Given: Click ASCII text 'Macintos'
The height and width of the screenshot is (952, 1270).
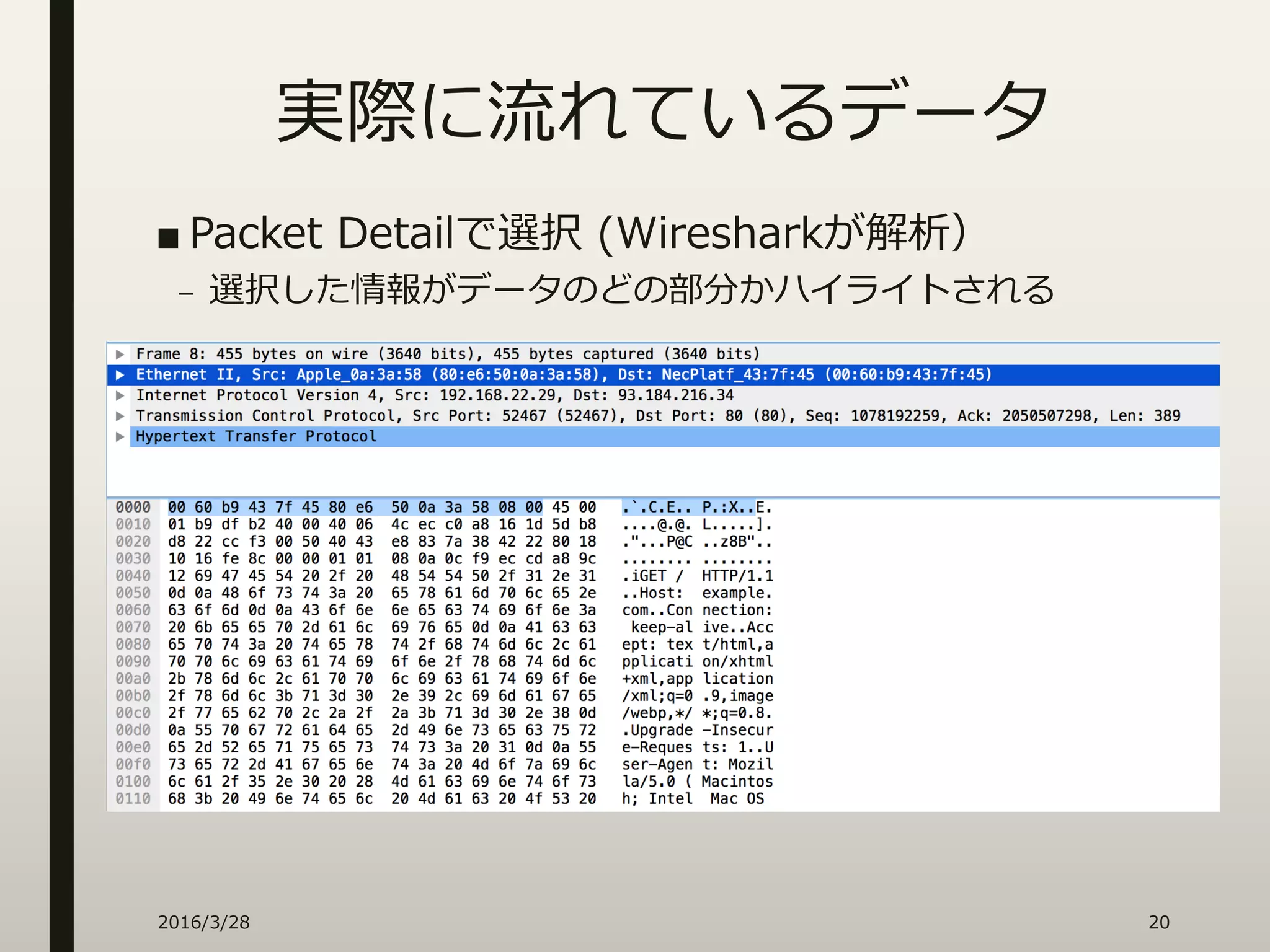Looking at the screenshot, I should 737,782.
